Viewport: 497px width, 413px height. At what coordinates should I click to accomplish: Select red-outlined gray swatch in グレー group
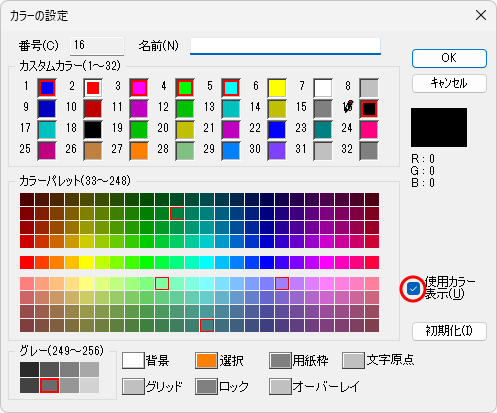49,385
